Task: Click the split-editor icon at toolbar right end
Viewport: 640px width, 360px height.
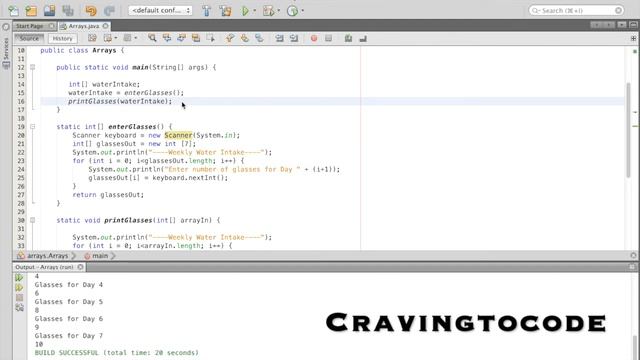Action: 633,38
